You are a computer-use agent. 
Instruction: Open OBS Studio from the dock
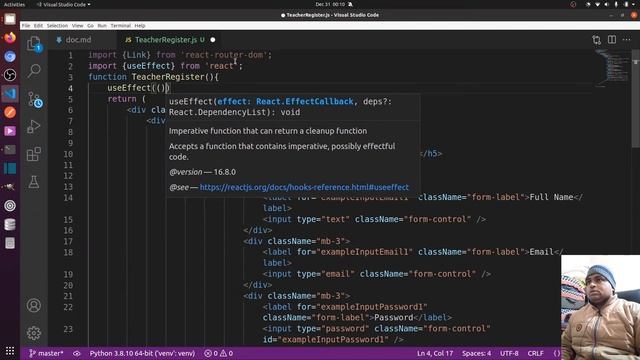pyautogui.click(x=10, y=75)
